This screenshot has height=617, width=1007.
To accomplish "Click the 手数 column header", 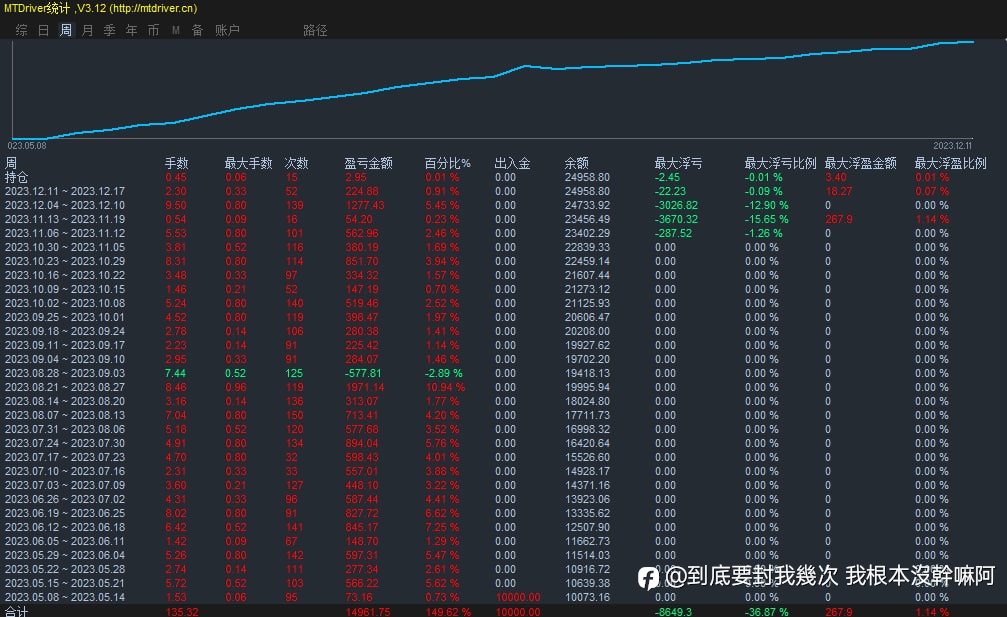I will (177, 163).
